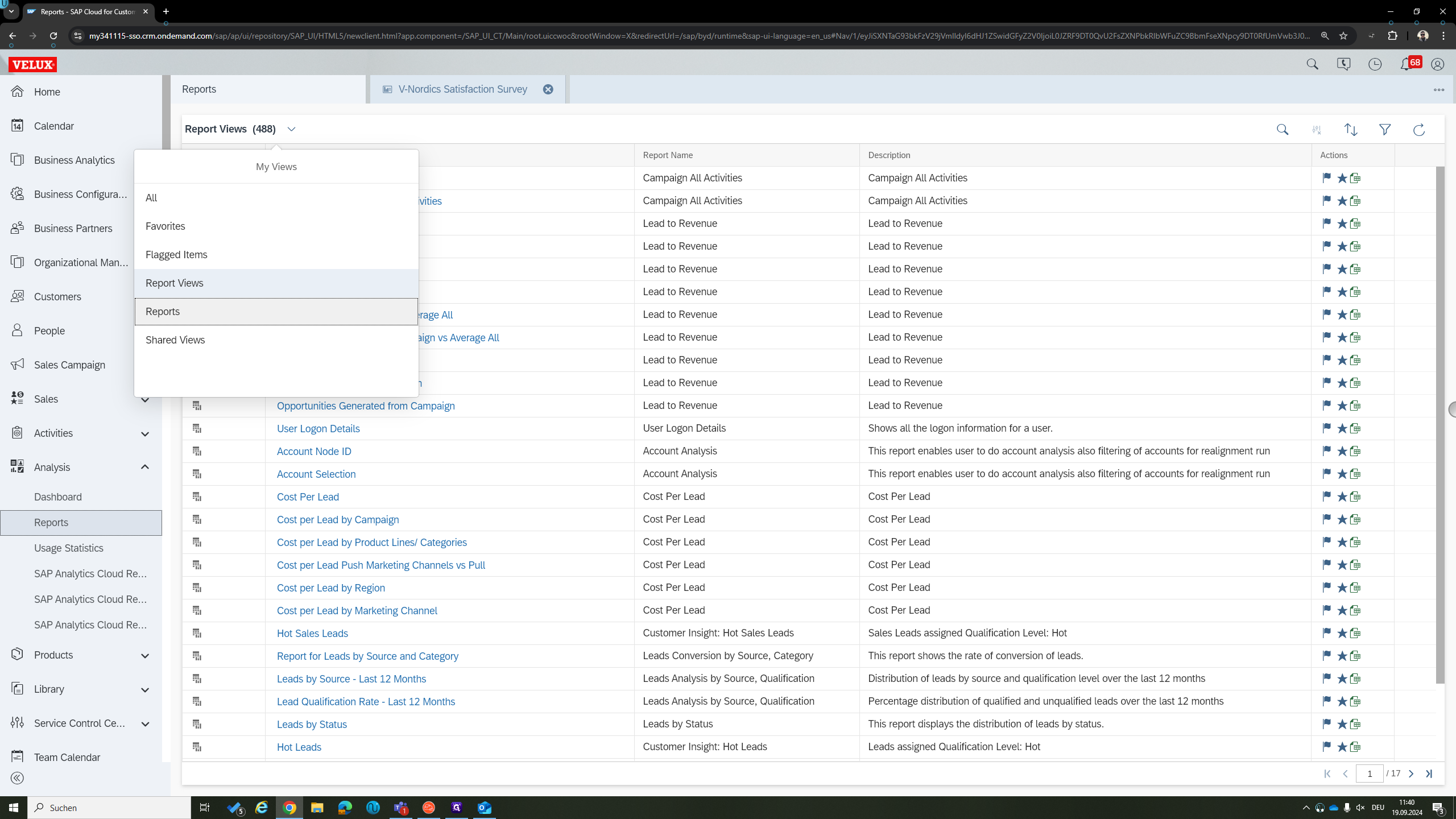Flag the Hot Leads report row

click(x=1326, y=747)
